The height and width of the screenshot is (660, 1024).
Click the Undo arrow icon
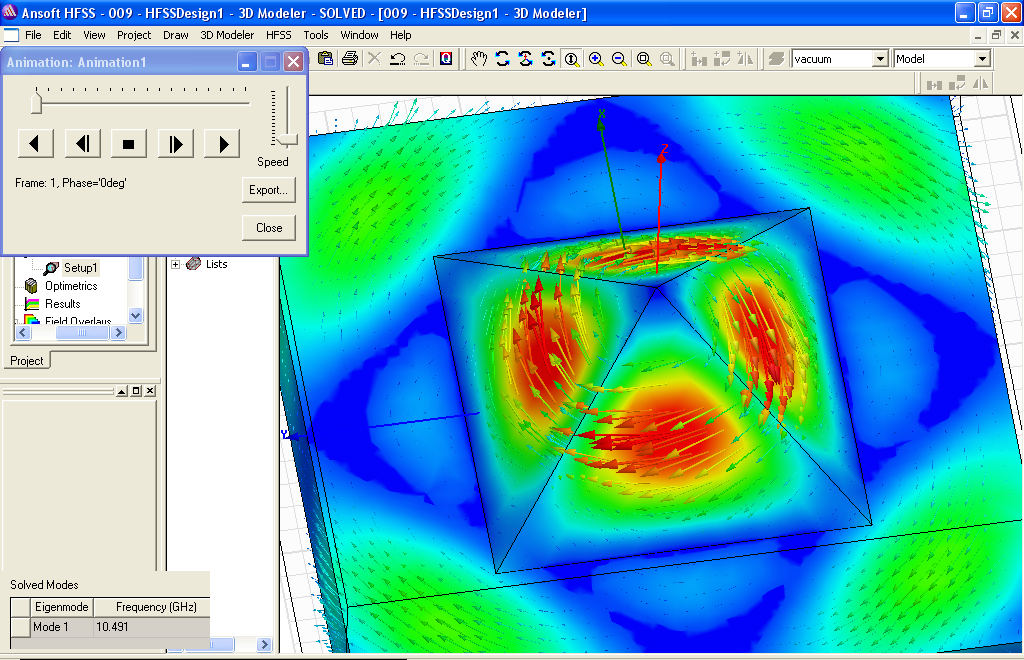tap(397, 59)
